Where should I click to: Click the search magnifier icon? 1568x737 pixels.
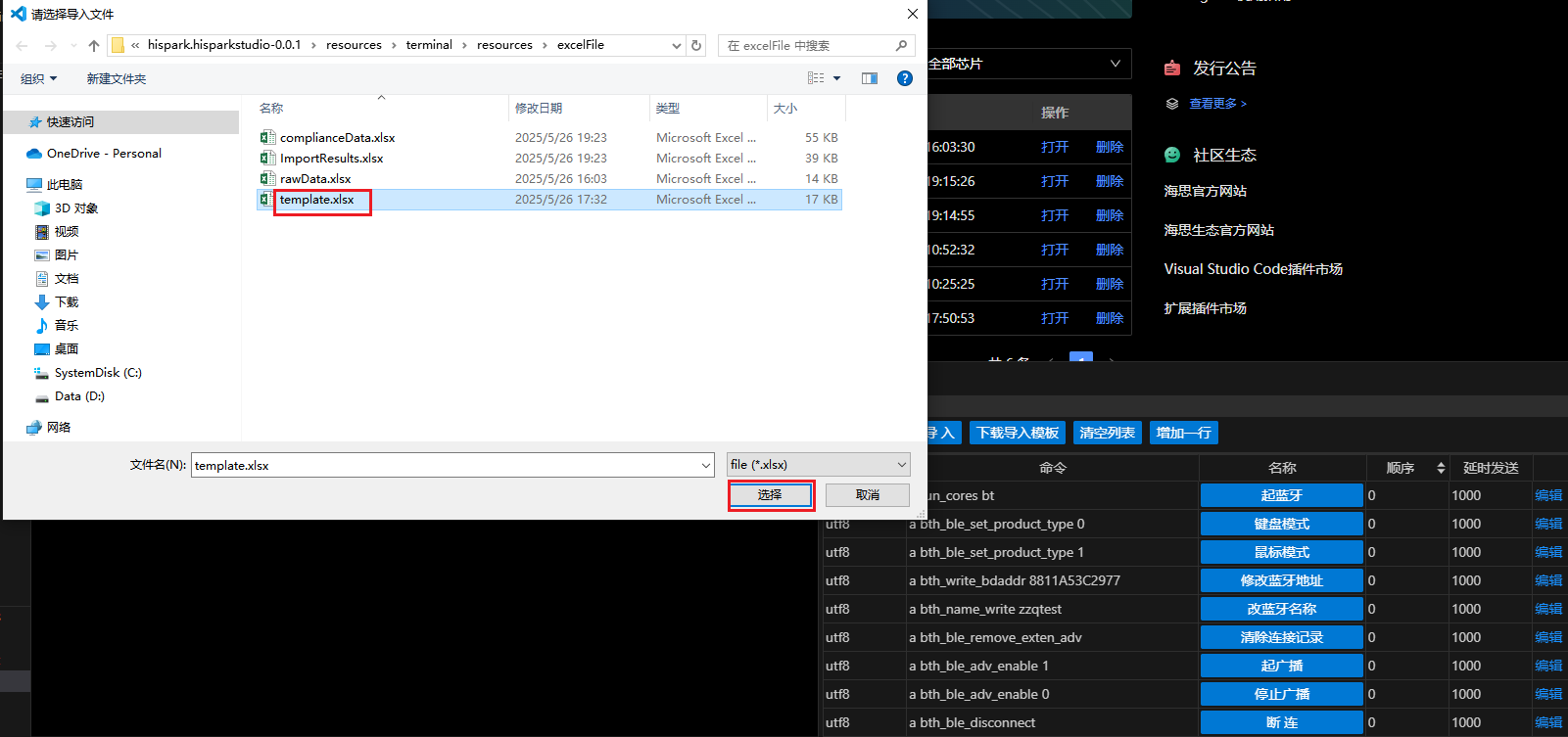(901, 45)
